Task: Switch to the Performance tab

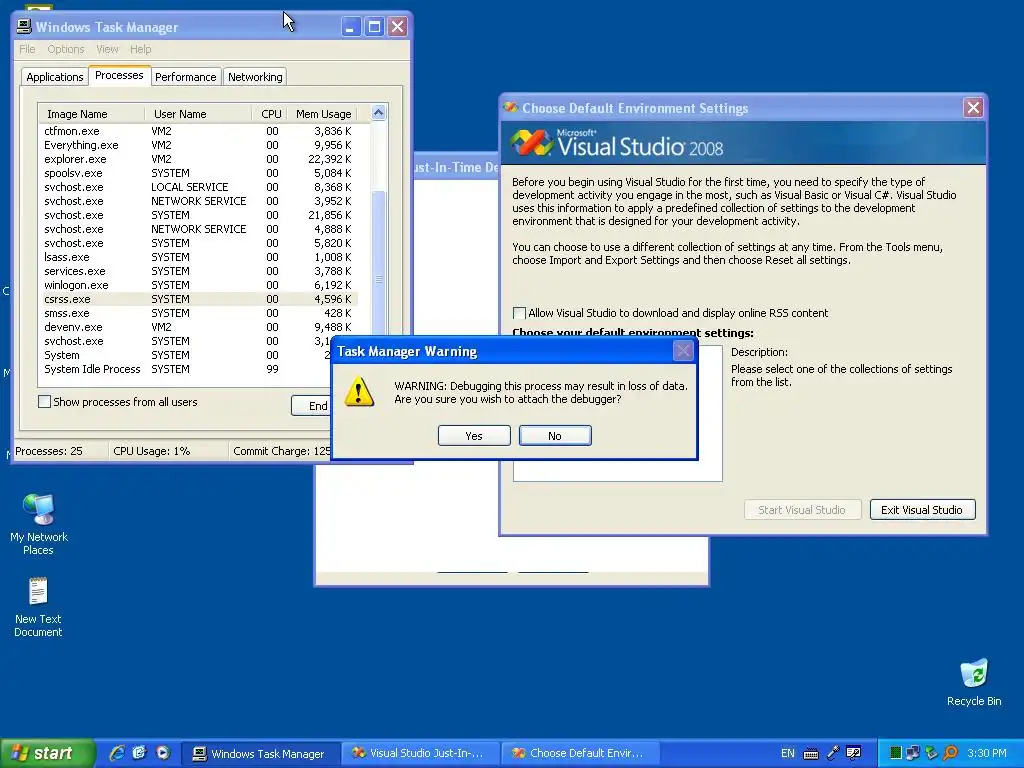Action: coord(185,77)
